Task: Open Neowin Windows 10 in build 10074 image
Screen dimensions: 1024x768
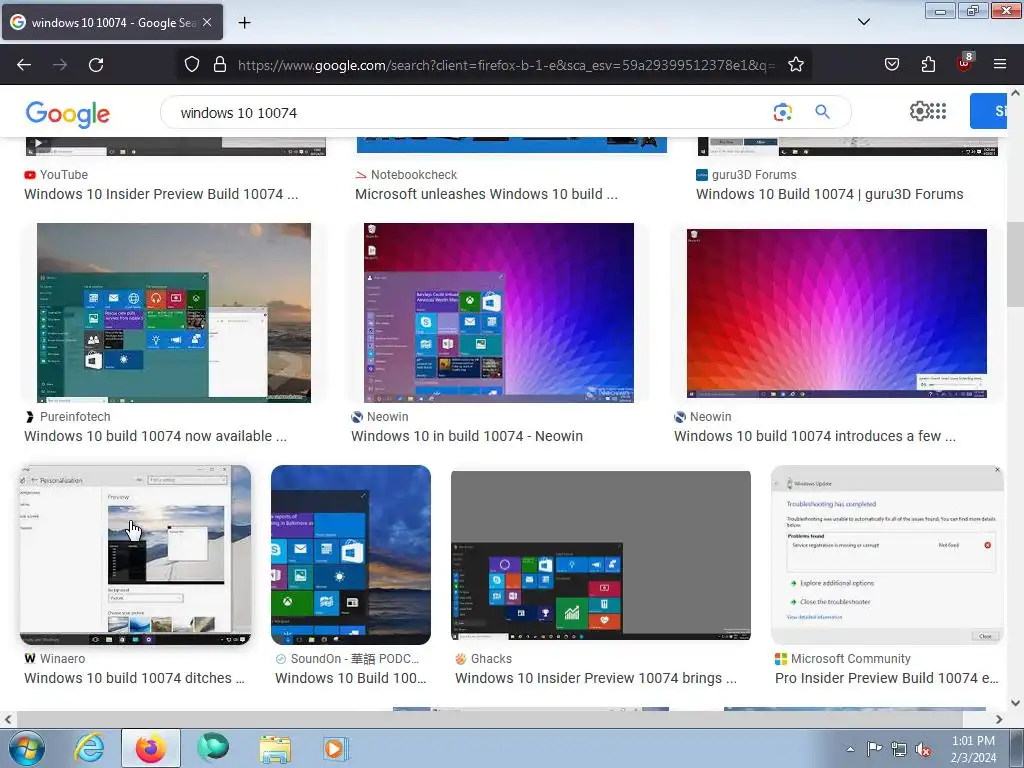Action: click(x=499, y=313)
